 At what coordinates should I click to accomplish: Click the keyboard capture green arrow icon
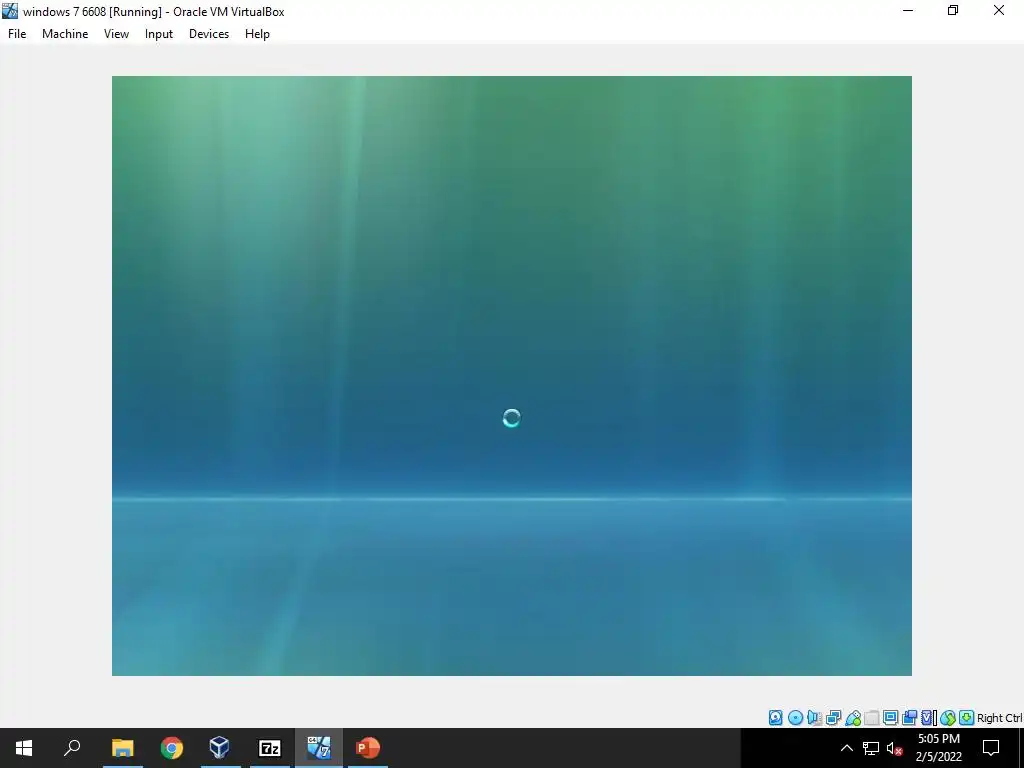coord(967,718)
